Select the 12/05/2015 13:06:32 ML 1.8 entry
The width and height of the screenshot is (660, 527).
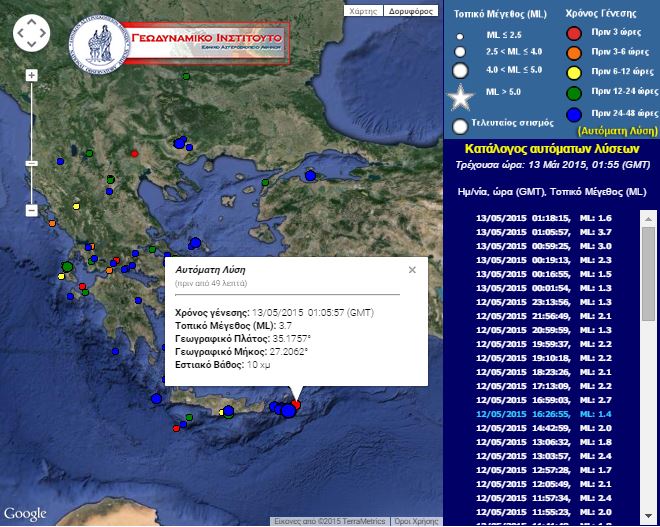pos(543,442)
